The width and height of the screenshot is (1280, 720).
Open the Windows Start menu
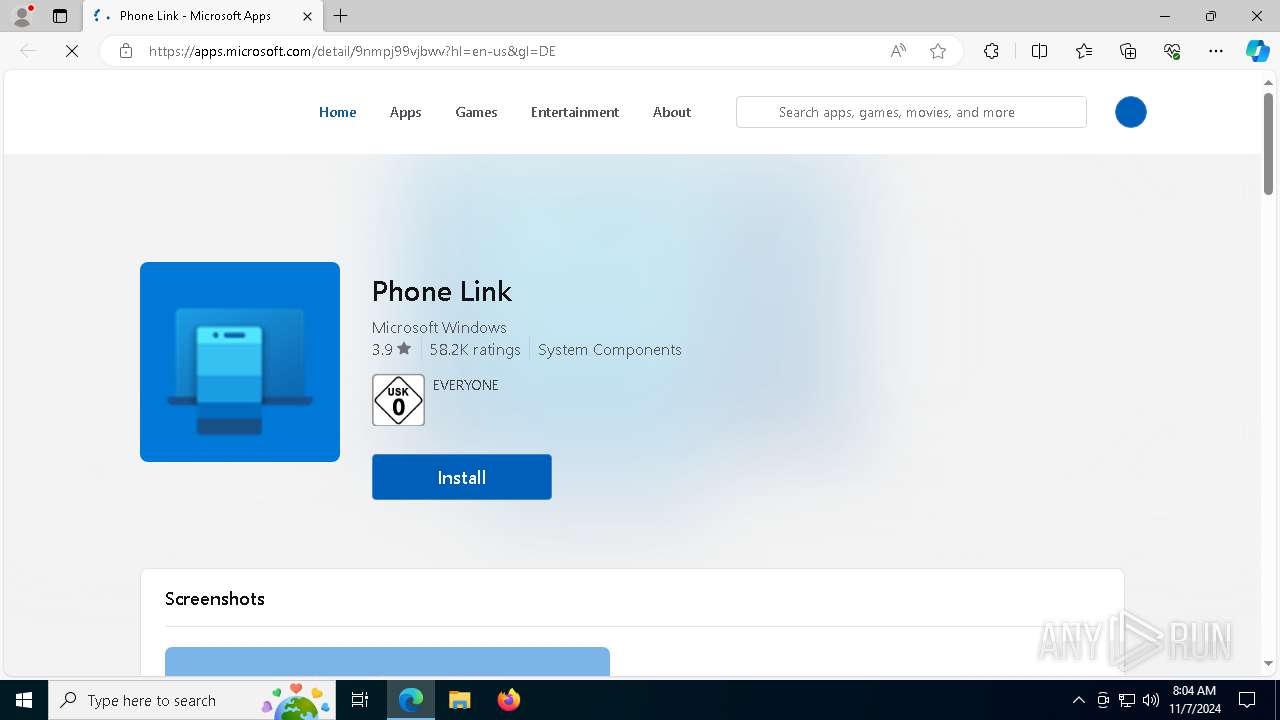[24, 700]
